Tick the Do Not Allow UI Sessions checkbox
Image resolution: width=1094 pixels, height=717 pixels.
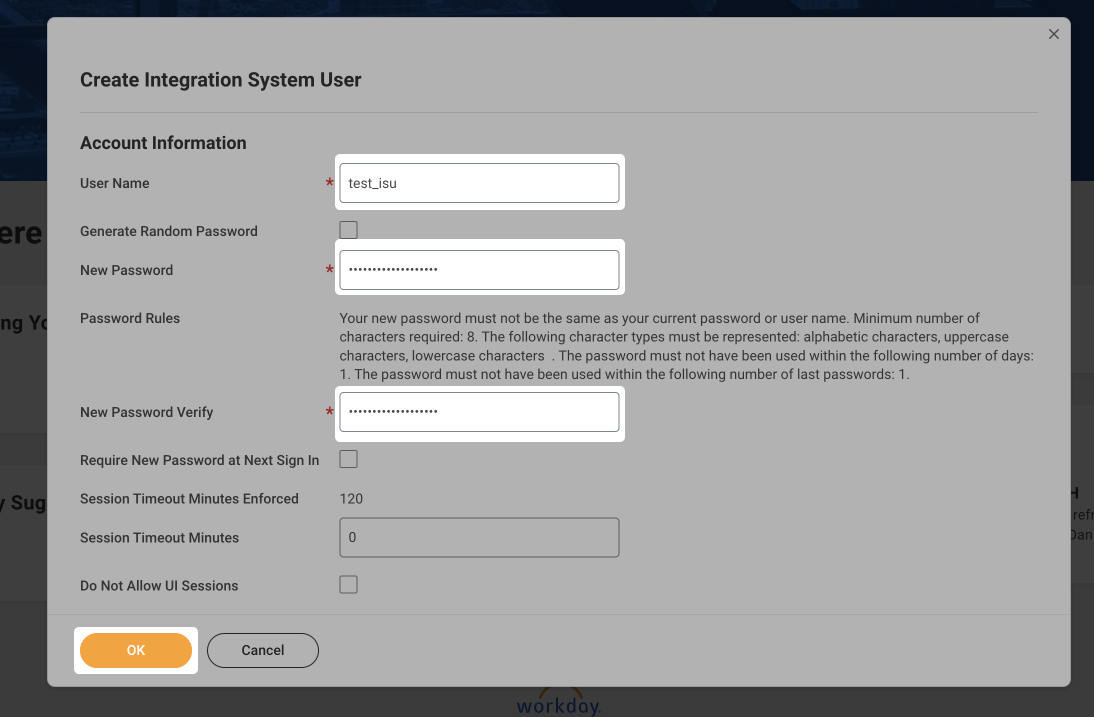pyautogui.click(x=348, y=585)
